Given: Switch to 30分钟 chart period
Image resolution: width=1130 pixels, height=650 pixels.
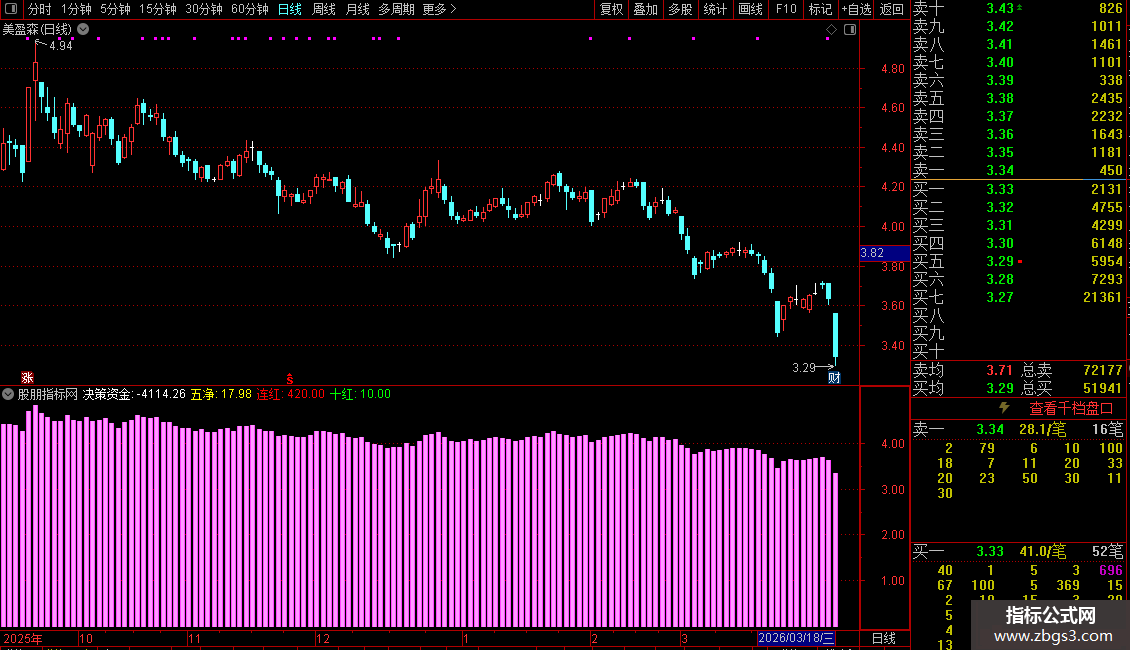Looking at the screenshot, I should coord(204,9).
